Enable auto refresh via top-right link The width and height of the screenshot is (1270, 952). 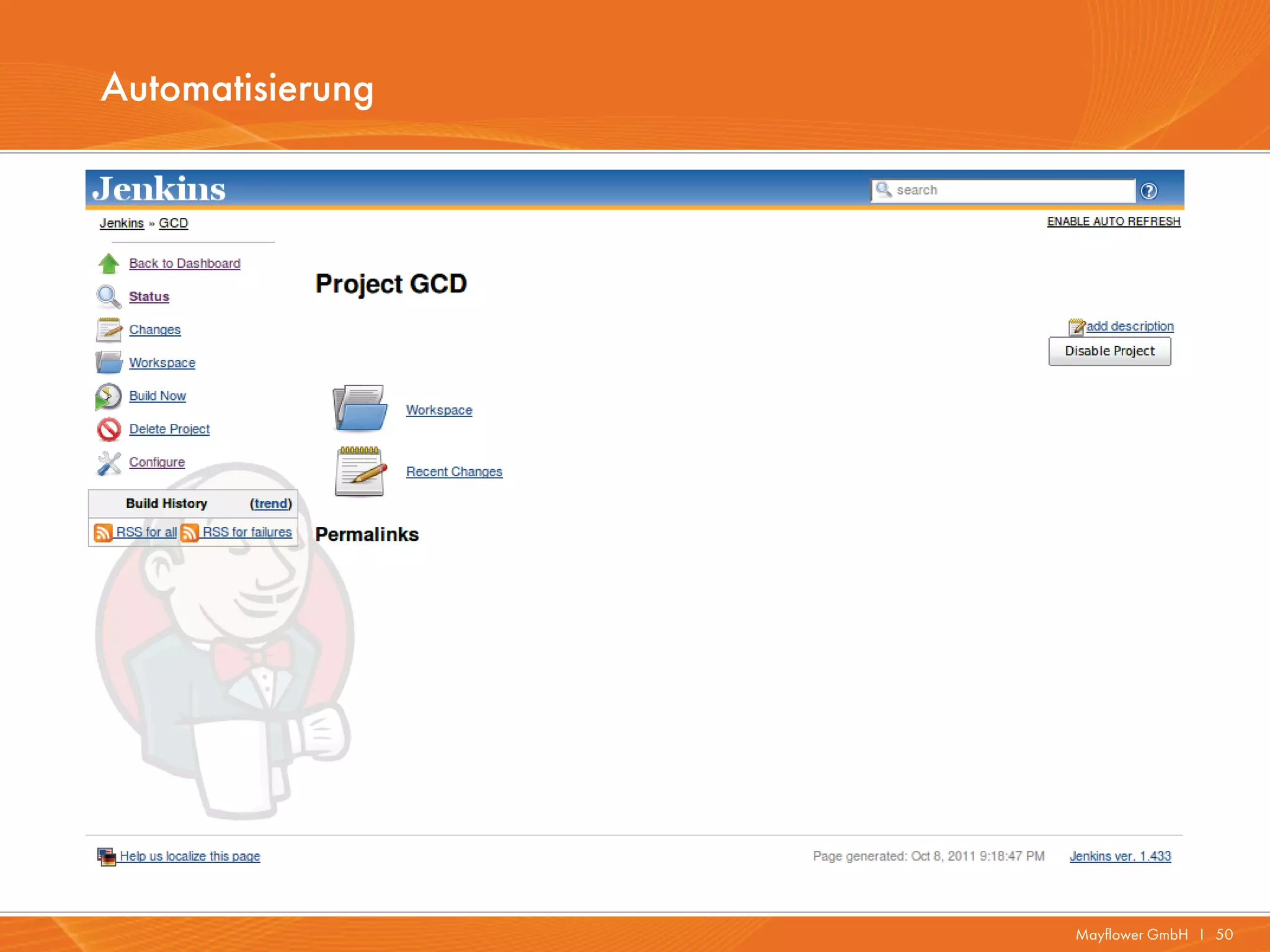(1113, 221)
